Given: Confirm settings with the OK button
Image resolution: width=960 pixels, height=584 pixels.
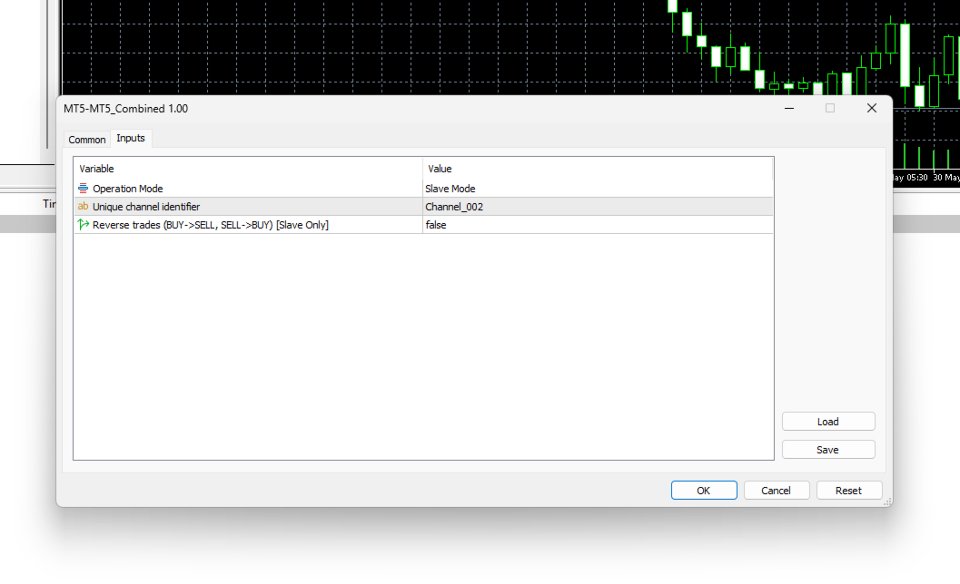Looking at the screenshot, I should point(703,490).
